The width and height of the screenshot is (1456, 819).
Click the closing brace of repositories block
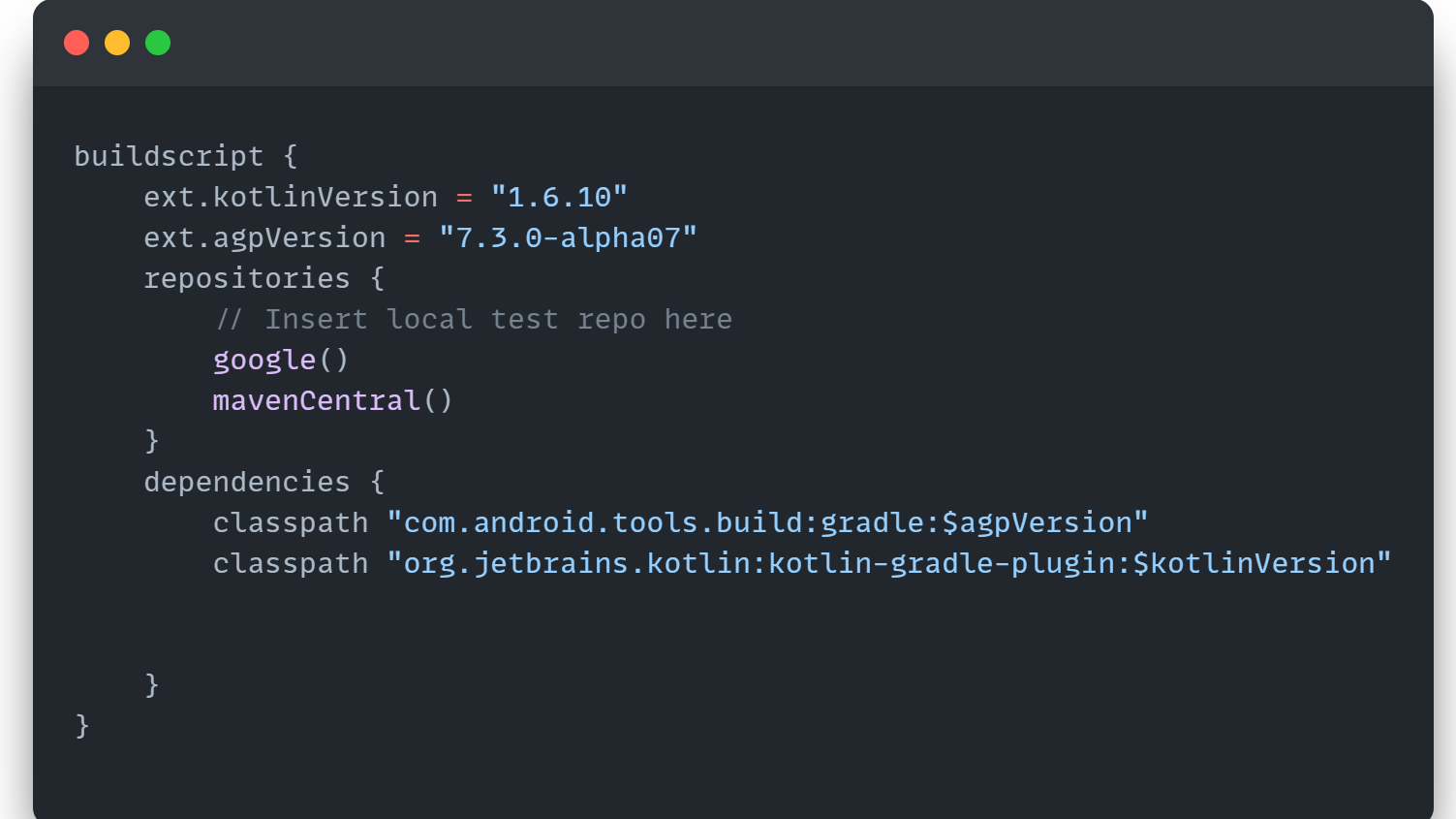pos(152,441)
